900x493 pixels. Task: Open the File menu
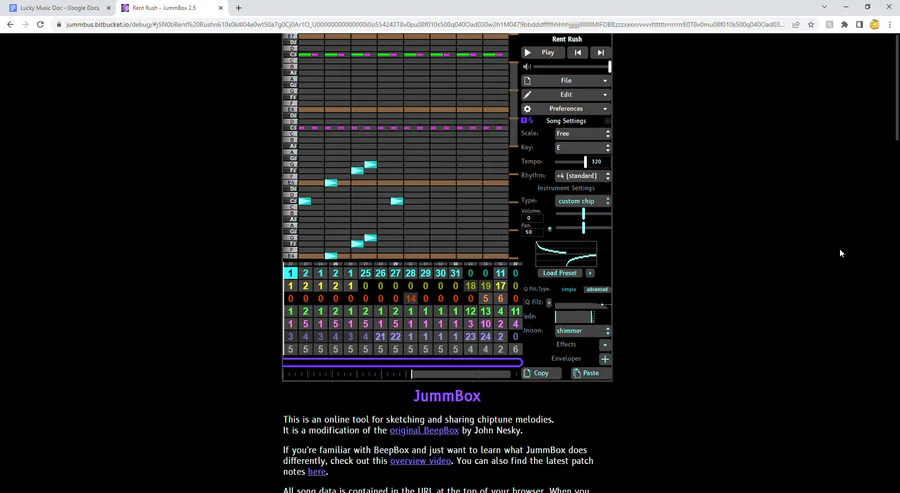[x=566, y=81]
